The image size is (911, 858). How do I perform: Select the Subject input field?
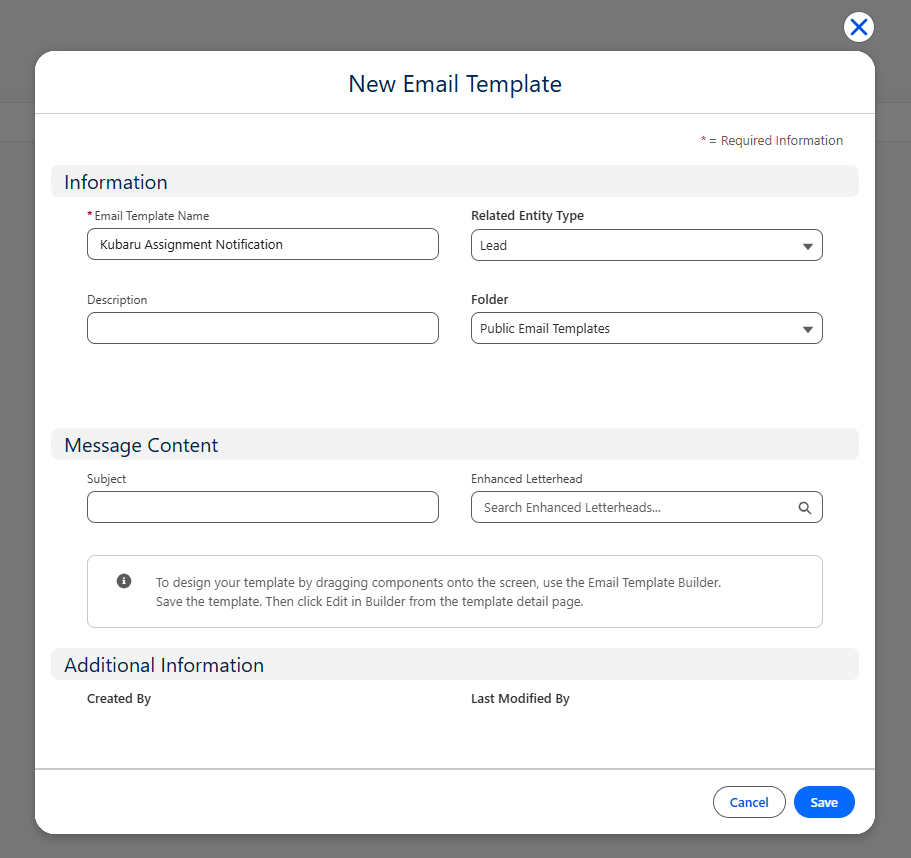262,507
